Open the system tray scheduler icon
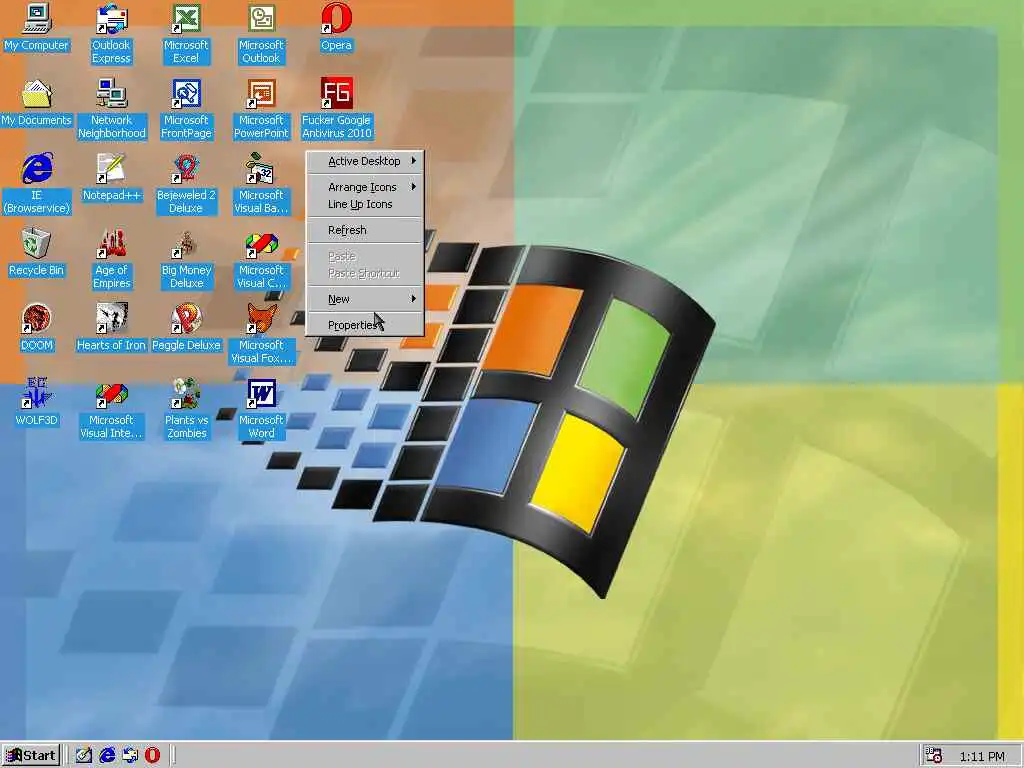The image size is (1024, 768). coord(934,756)
